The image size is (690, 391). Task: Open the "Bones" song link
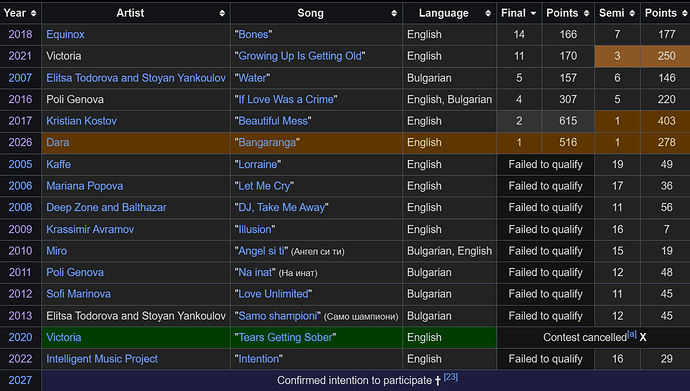pyautogui.click(x=253, y=34)
